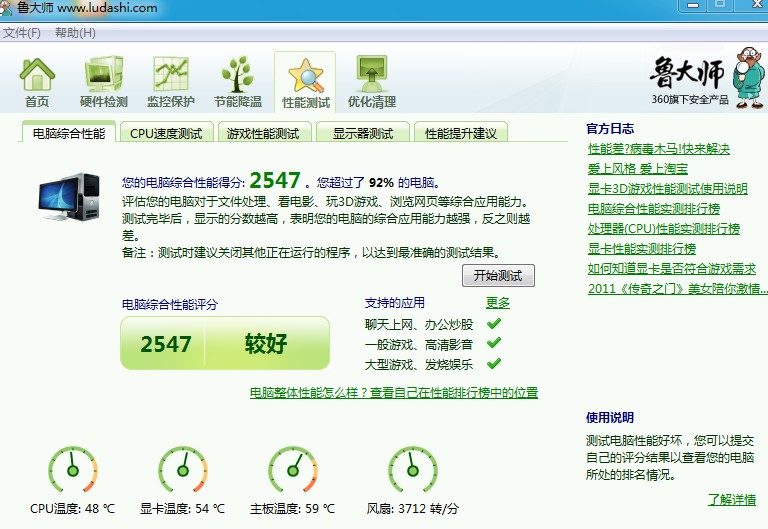Open 节能降温 energy saving icon
Viewport: 768px width, 529px height.
238,82
